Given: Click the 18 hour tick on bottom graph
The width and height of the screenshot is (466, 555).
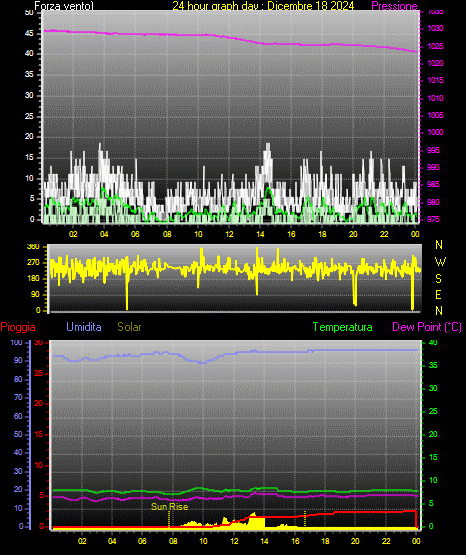Looking at the screenshot, I should click(325, 541).
